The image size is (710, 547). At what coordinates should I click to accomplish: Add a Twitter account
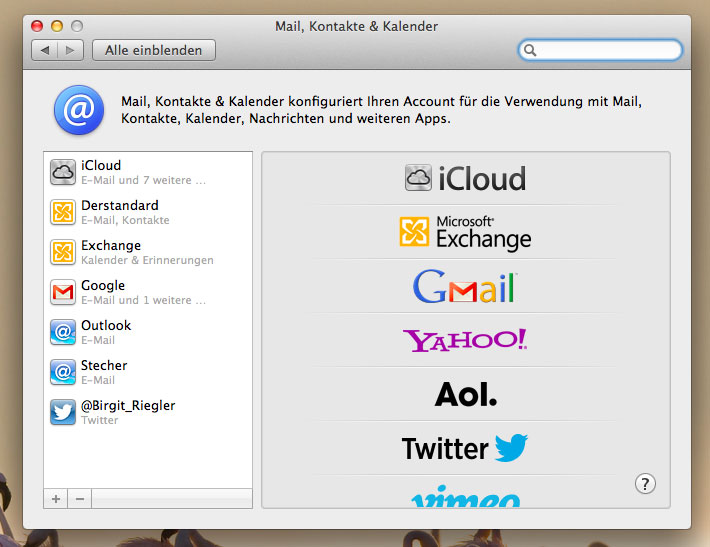tap(465, 448)
